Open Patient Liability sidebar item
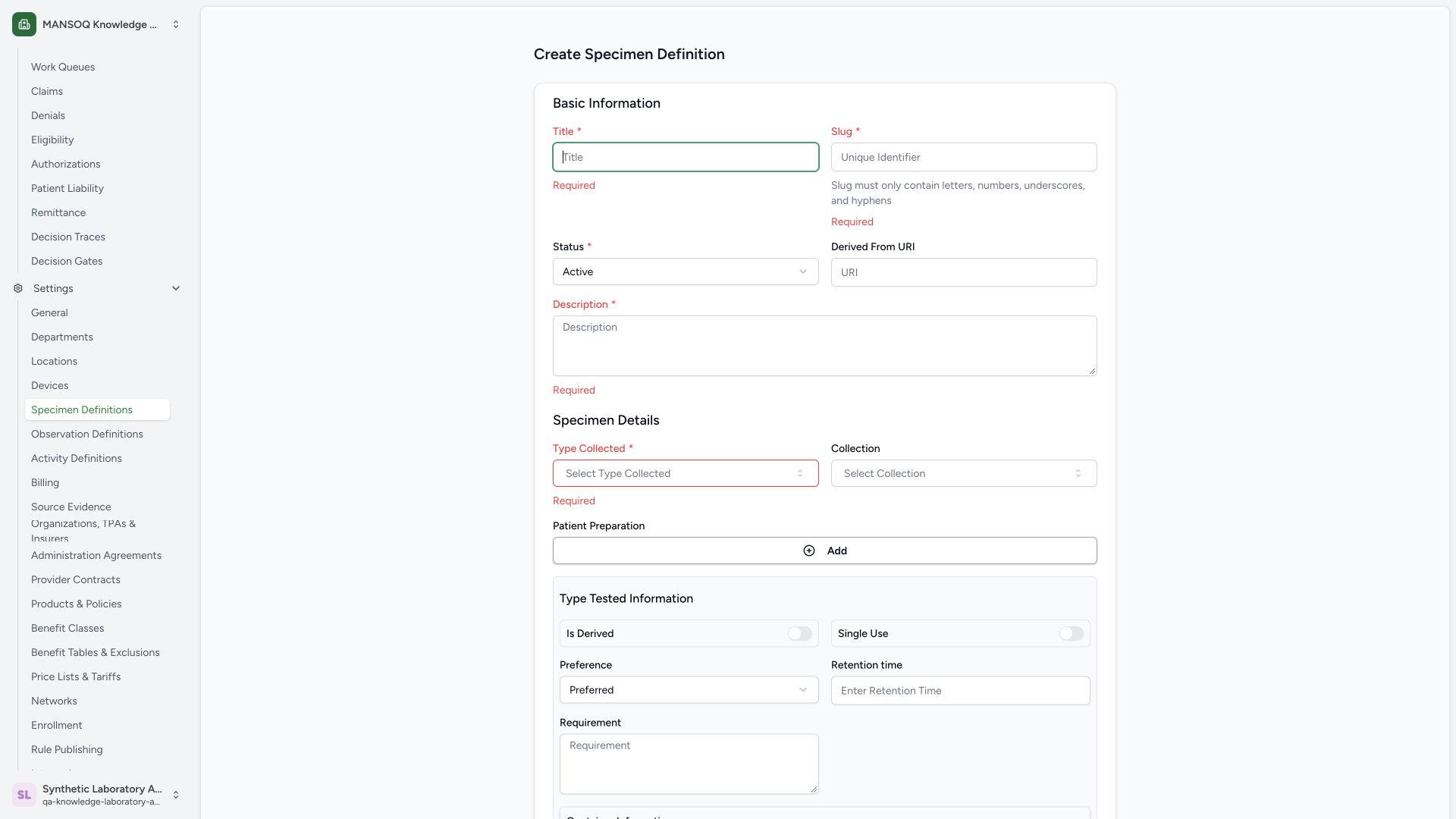 [x=67, y=188]
